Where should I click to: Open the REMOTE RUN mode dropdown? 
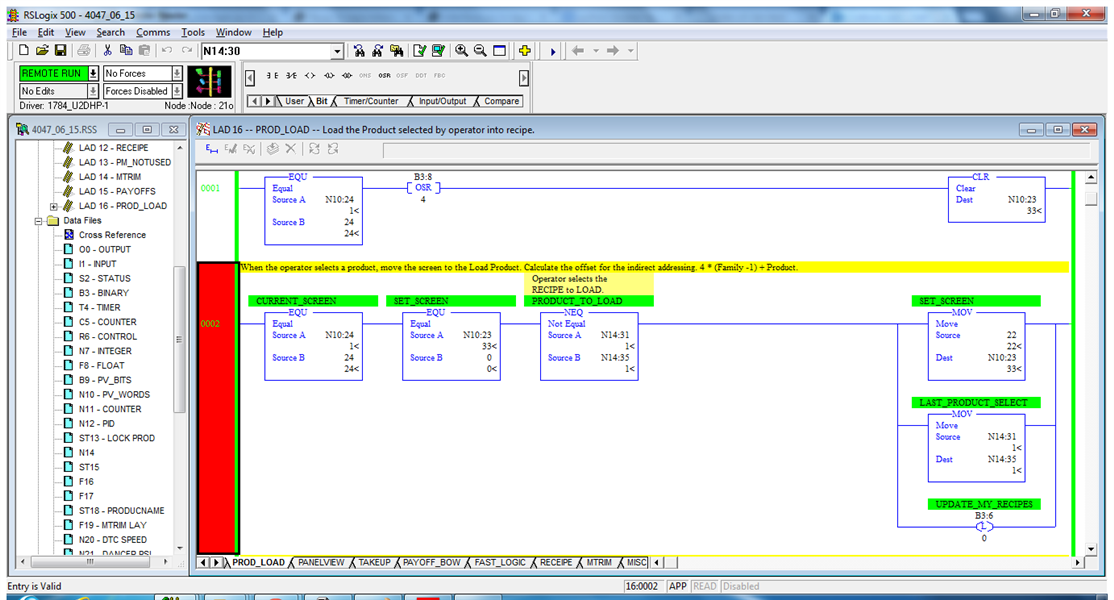[93, 73]
